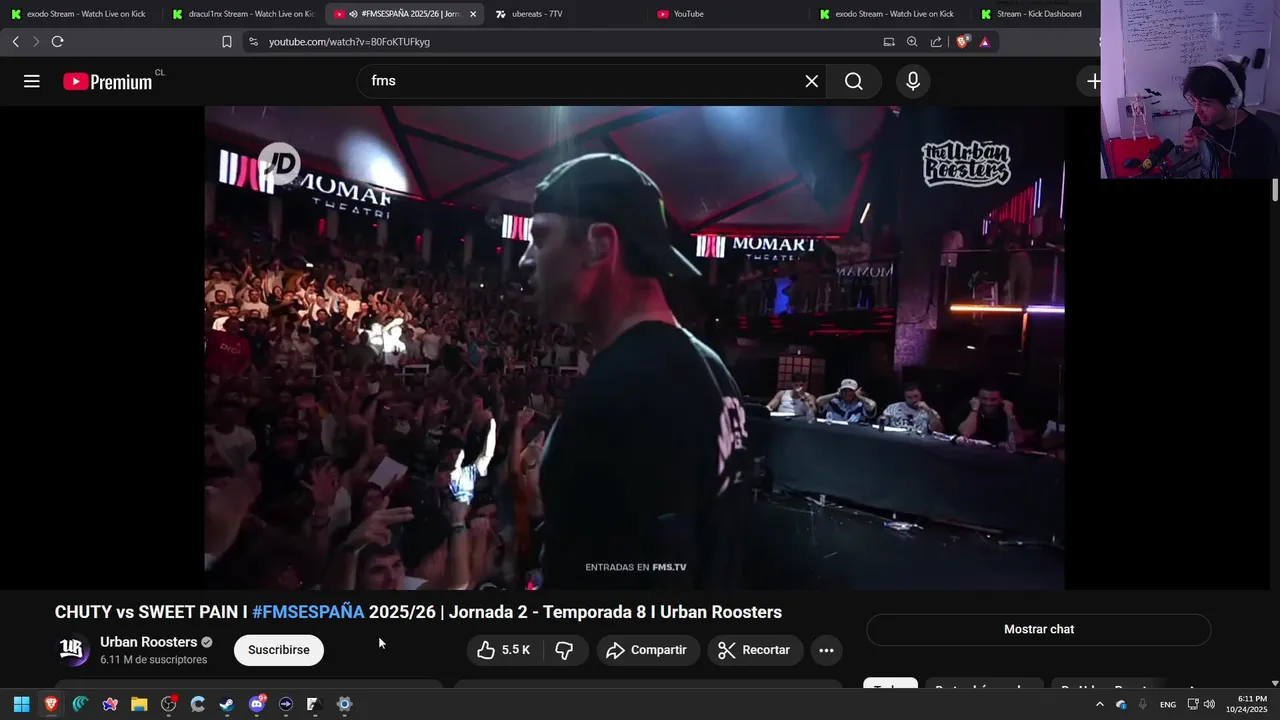Click the Compartir share button

(648, 650)
